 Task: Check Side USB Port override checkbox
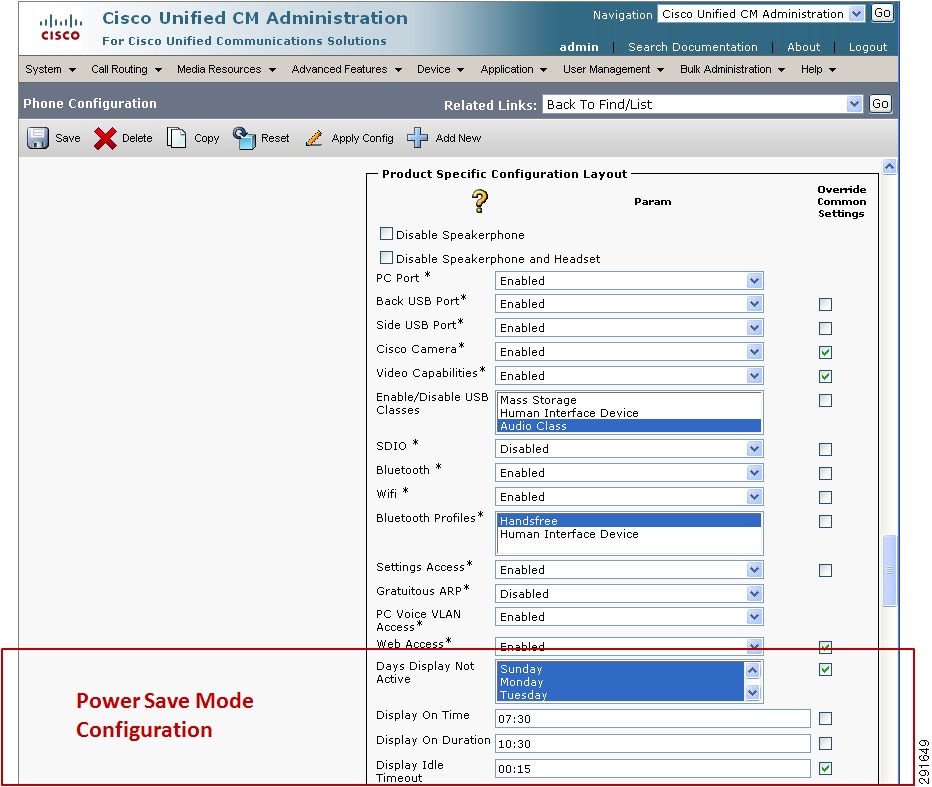tap(825, 328)
